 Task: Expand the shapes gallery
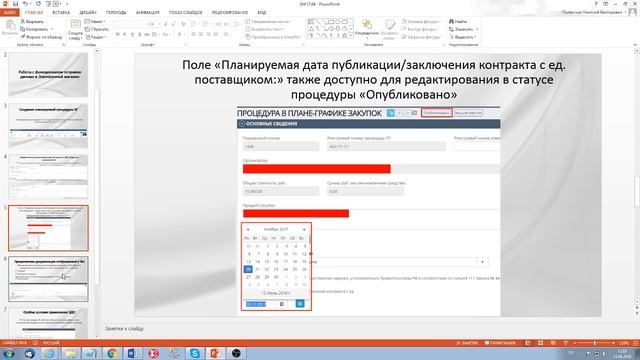tap(351, 37)
